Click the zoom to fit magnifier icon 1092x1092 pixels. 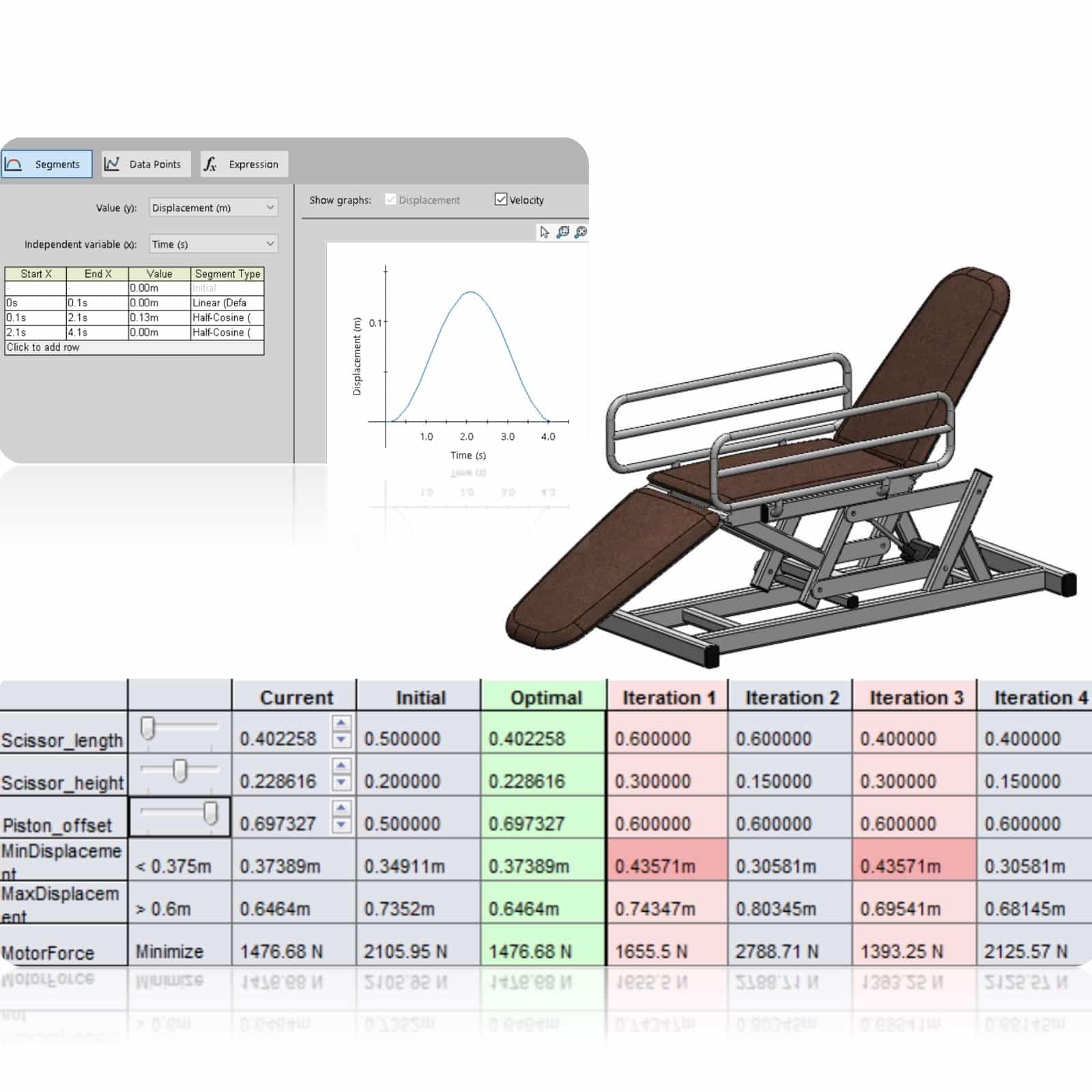(581, 233)
